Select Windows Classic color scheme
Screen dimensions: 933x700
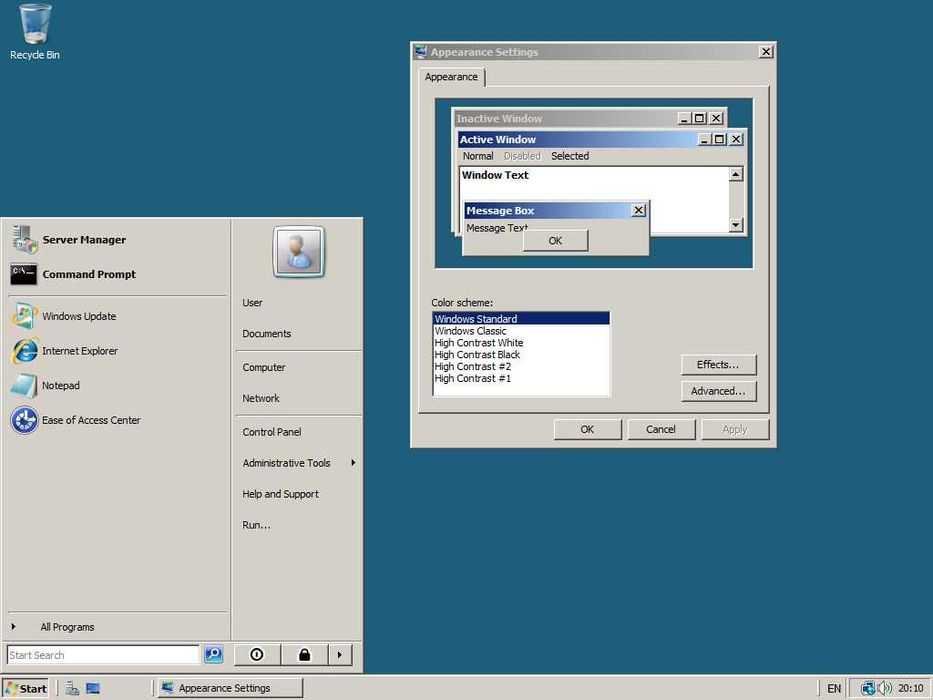point(521,330)
